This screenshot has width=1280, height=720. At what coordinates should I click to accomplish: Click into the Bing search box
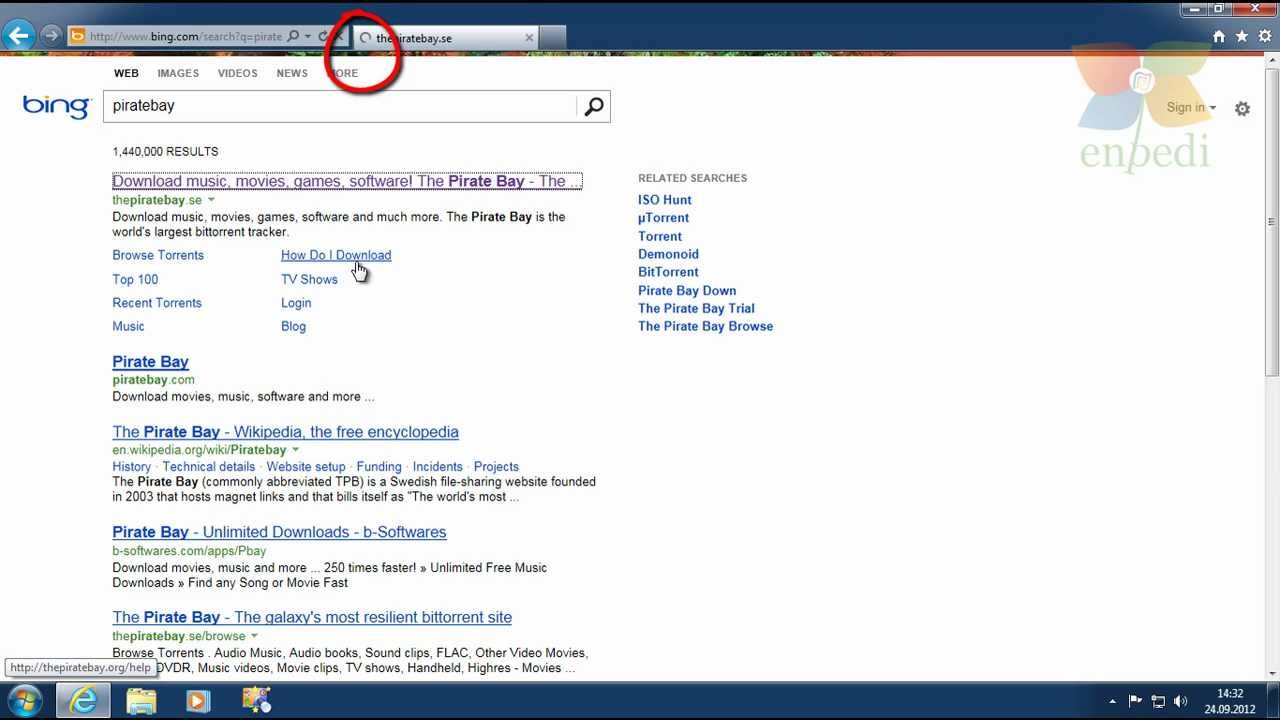[340, 106]
